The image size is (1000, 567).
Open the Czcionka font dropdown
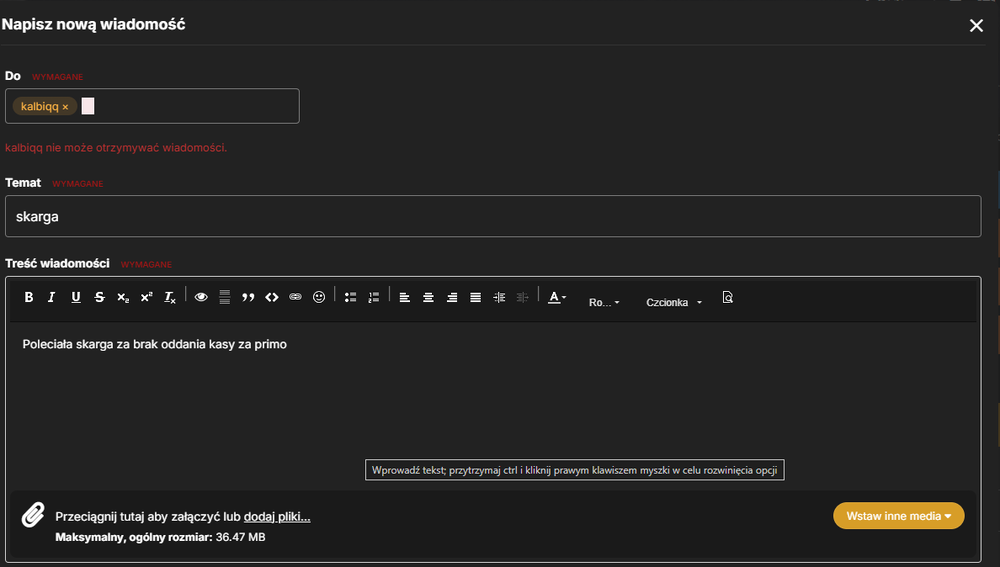(x=674, y=302)
